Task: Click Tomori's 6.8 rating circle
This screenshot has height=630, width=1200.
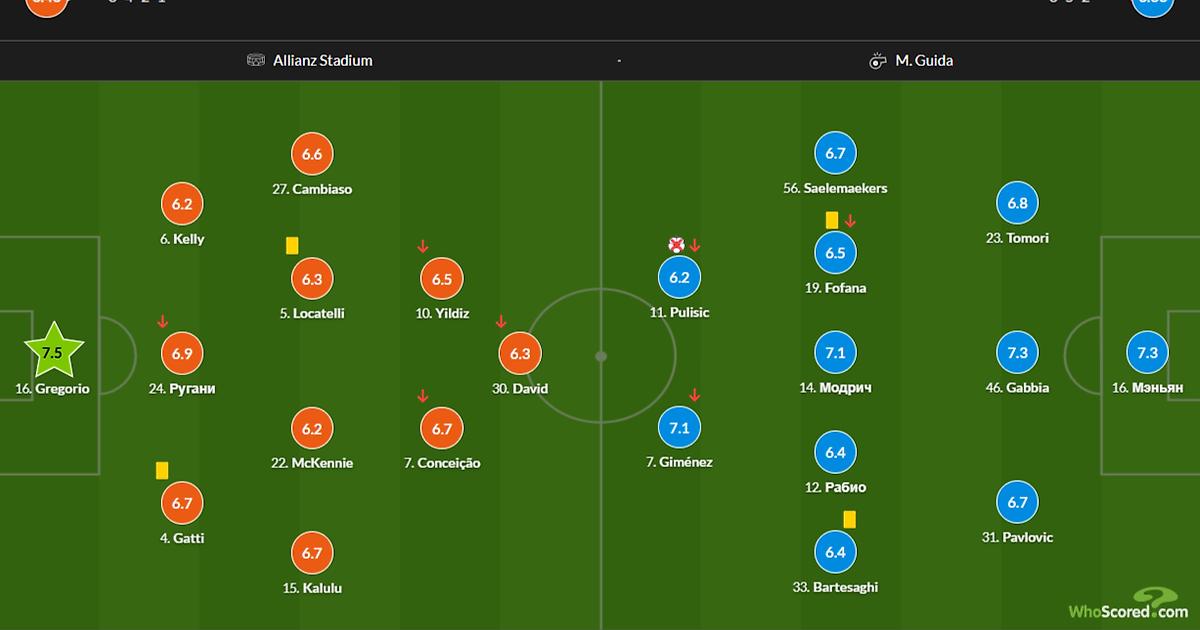Action: pyautogui.click(x=1017, y=203)
